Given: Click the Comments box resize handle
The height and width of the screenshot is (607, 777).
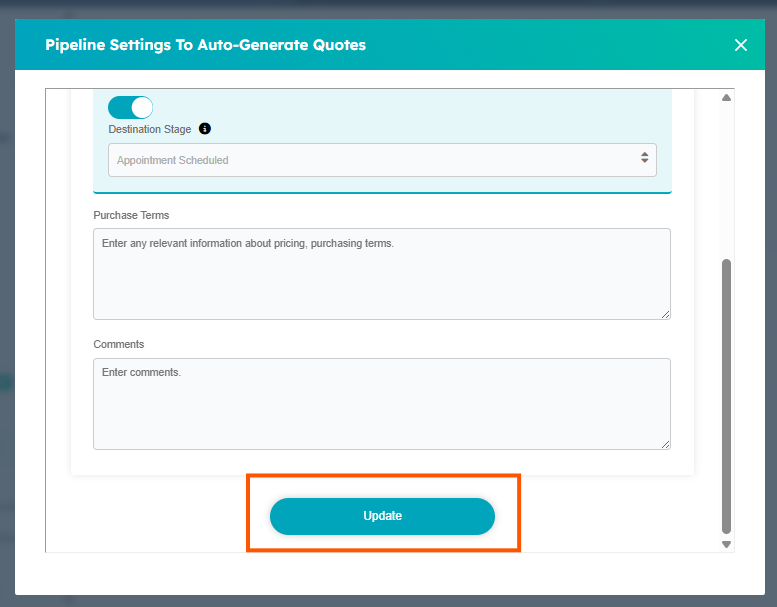Looking at the screenshot, I should pos(665,444).
